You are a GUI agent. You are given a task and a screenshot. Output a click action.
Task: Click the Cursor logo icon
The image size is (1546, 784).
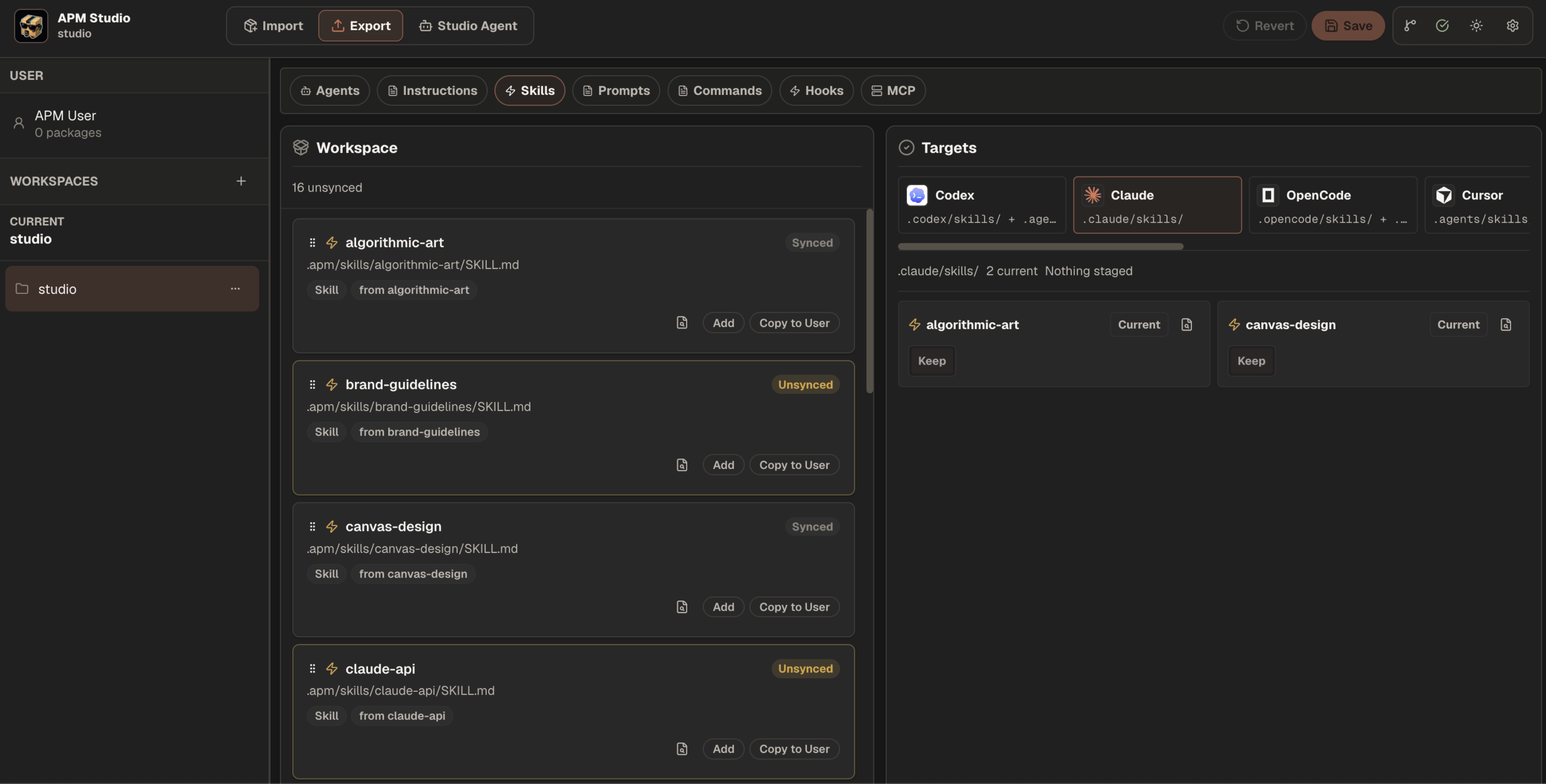[1443, 195]
